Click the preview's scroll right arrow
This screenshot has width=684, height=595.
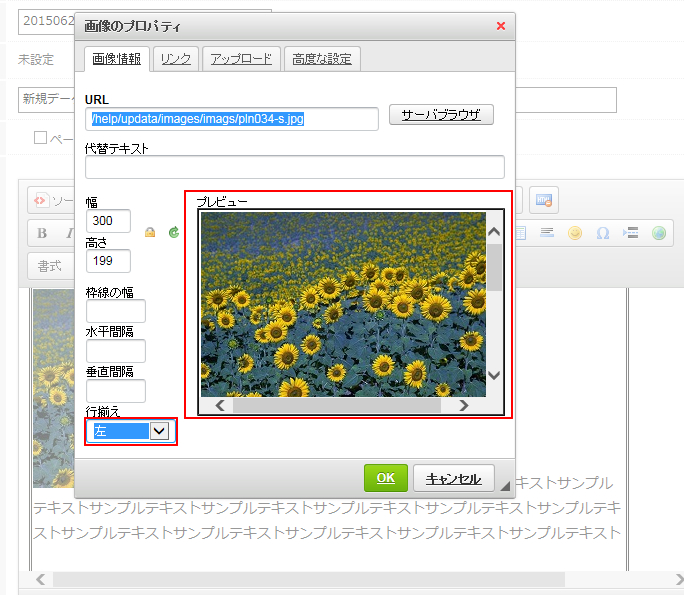[463, 406]
